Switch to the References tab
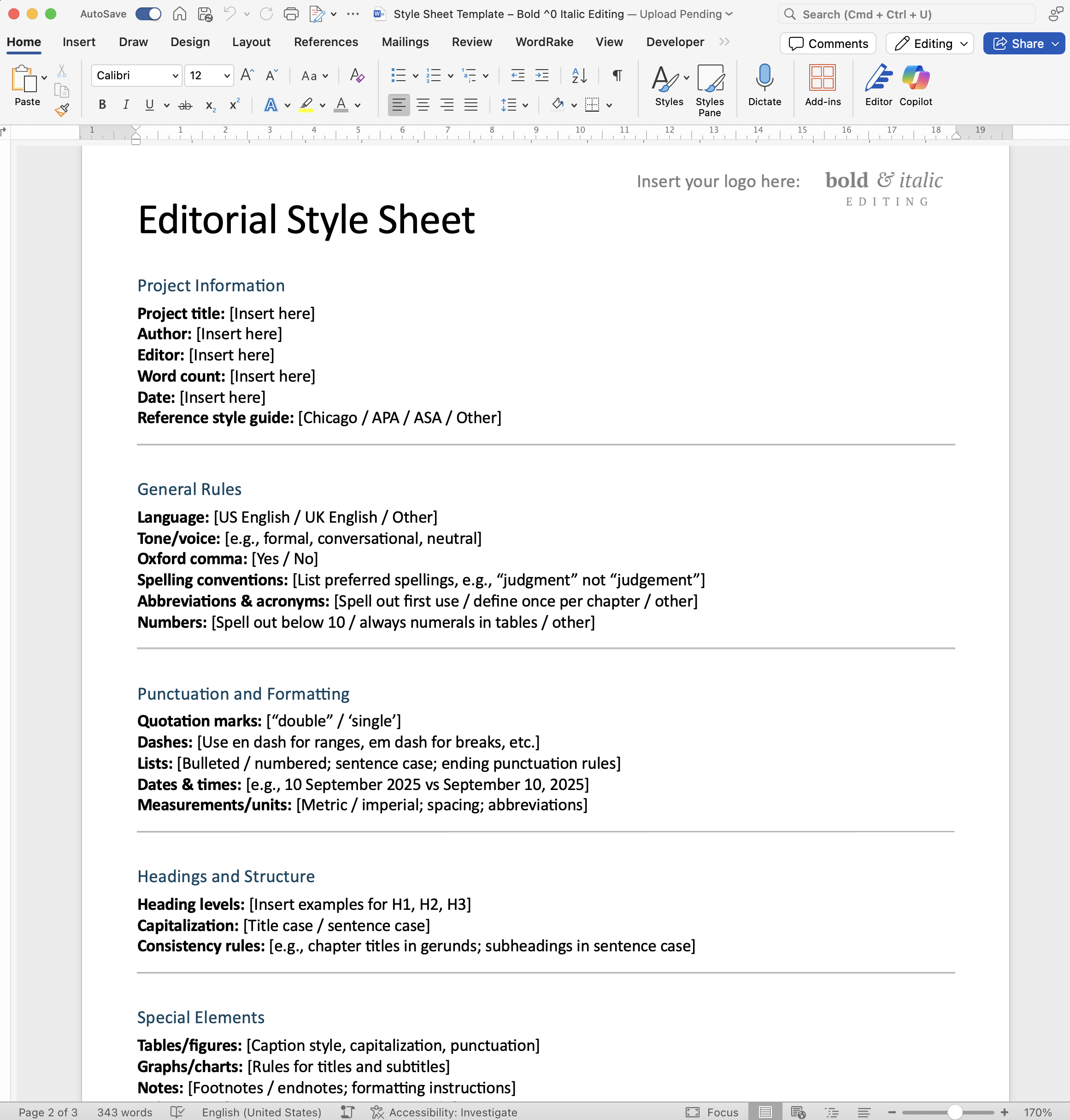 pos(326,42)
